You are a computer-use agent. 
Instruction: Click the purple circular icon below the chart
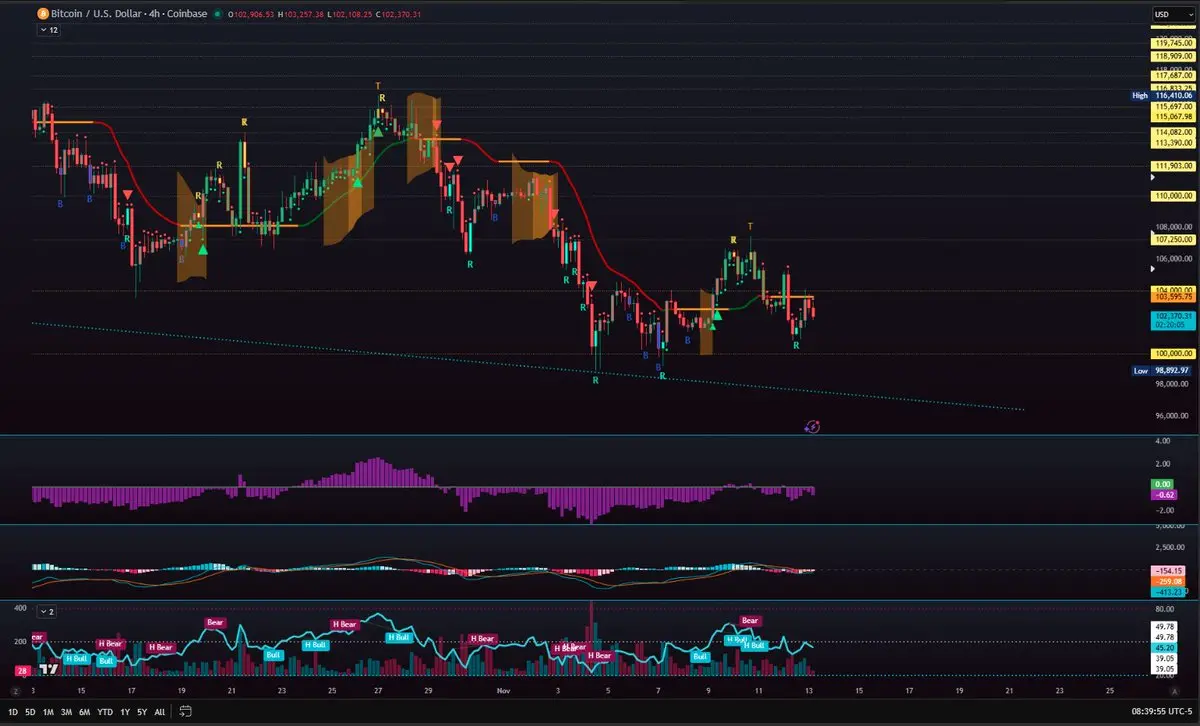pyautogui.click(x=812, y=426)
